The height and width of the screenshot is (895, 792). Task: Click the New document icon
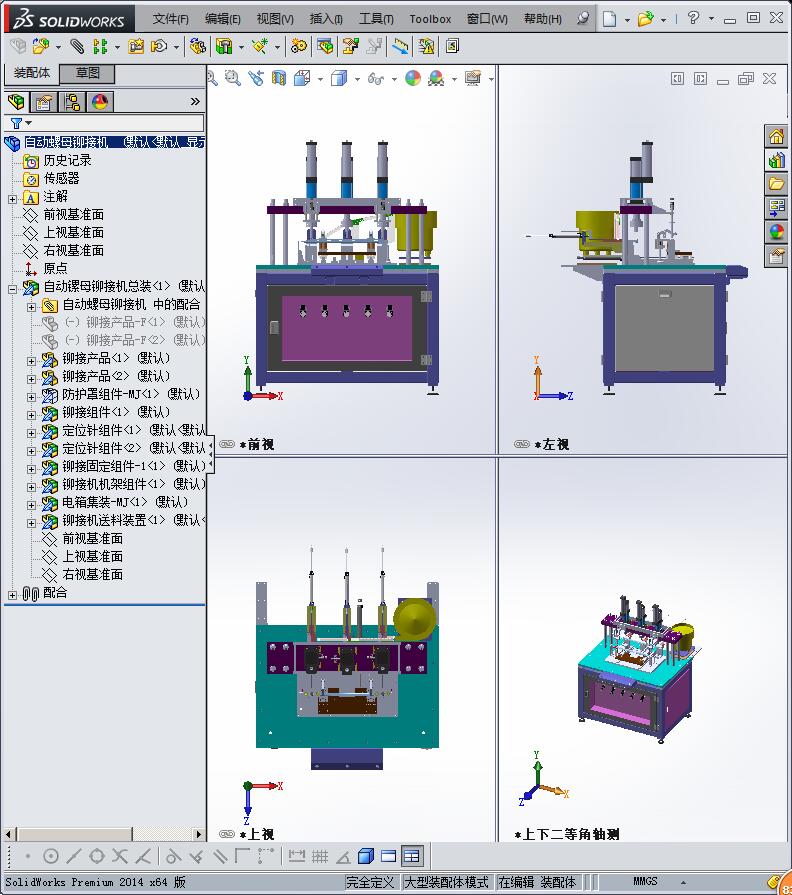[609, 19]
